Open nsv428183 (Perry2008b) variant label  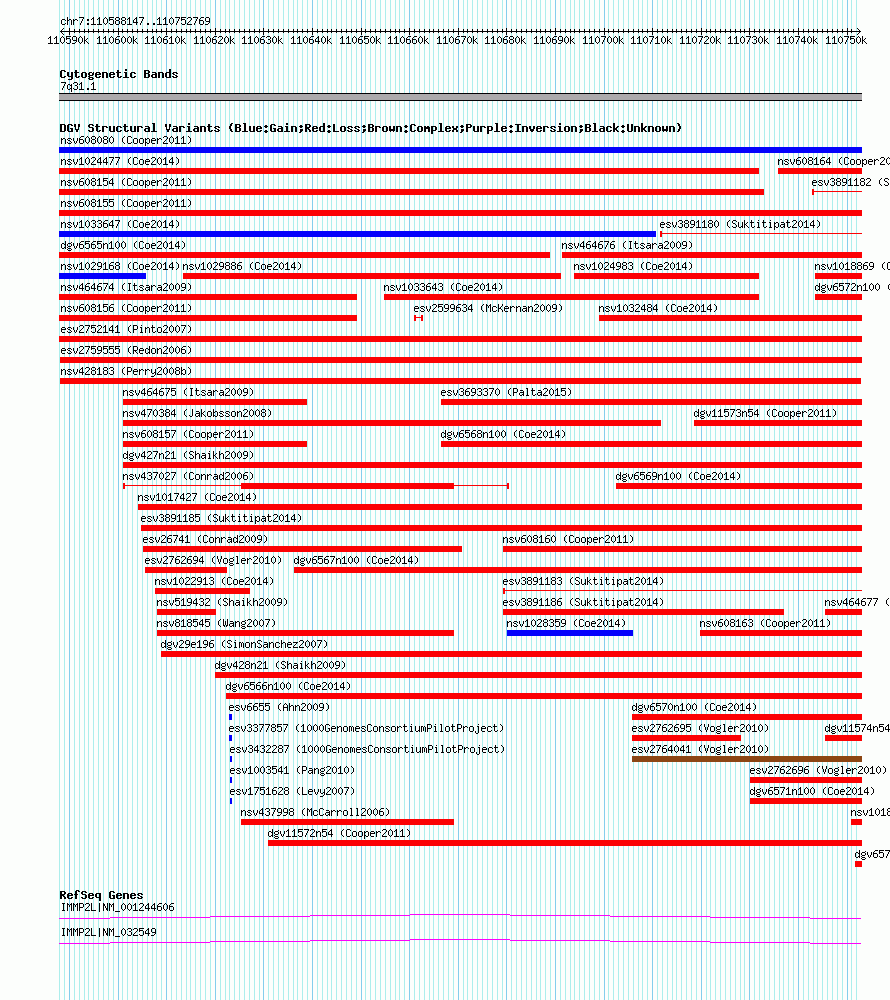coord(126,372)
